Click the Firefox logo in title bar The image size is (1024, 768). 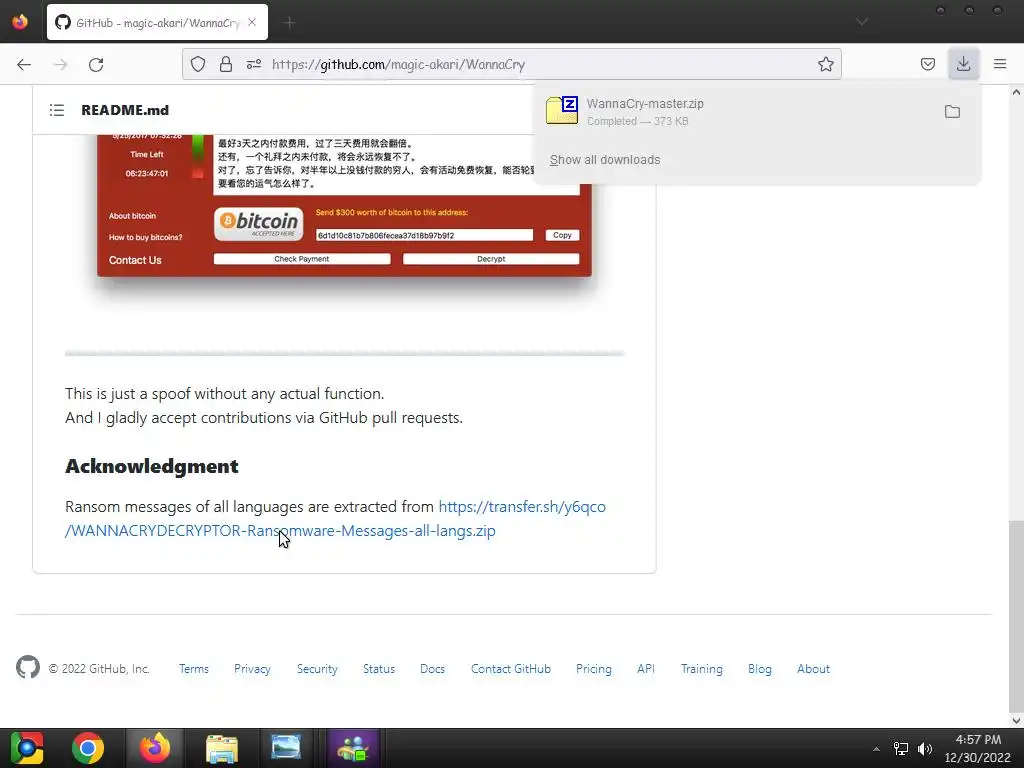pos(20,22)
